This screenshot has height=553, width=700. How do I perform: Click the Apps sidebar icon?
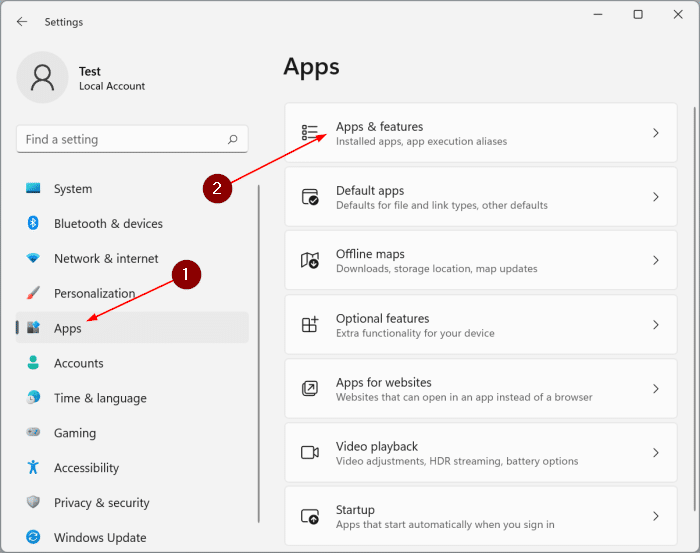tap(33, 327)
